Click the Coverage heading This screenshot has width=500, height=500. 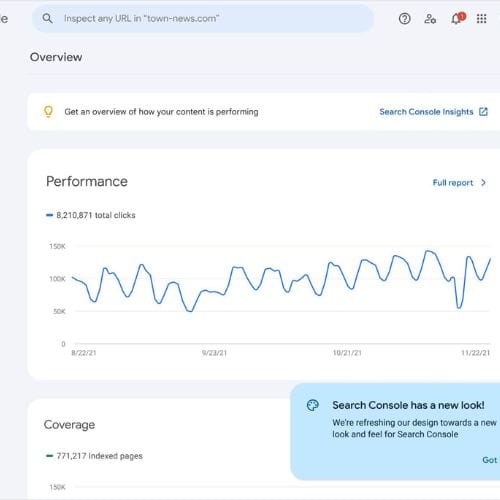pyautogui.click(x=69, y=425)
